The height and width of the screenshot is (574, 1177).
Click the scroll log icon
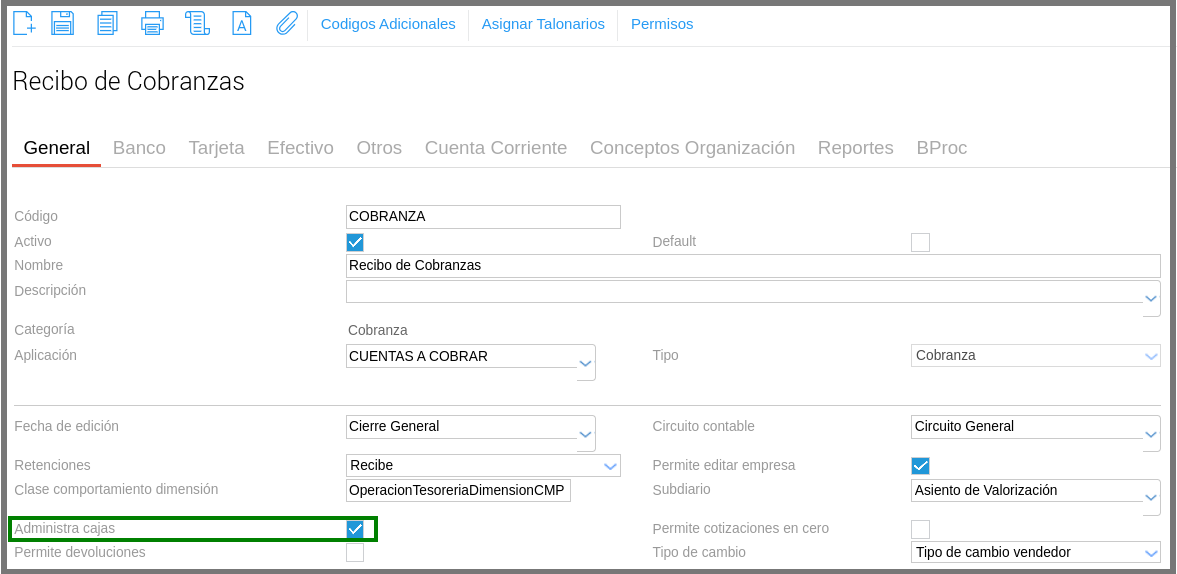coord(197,23)
